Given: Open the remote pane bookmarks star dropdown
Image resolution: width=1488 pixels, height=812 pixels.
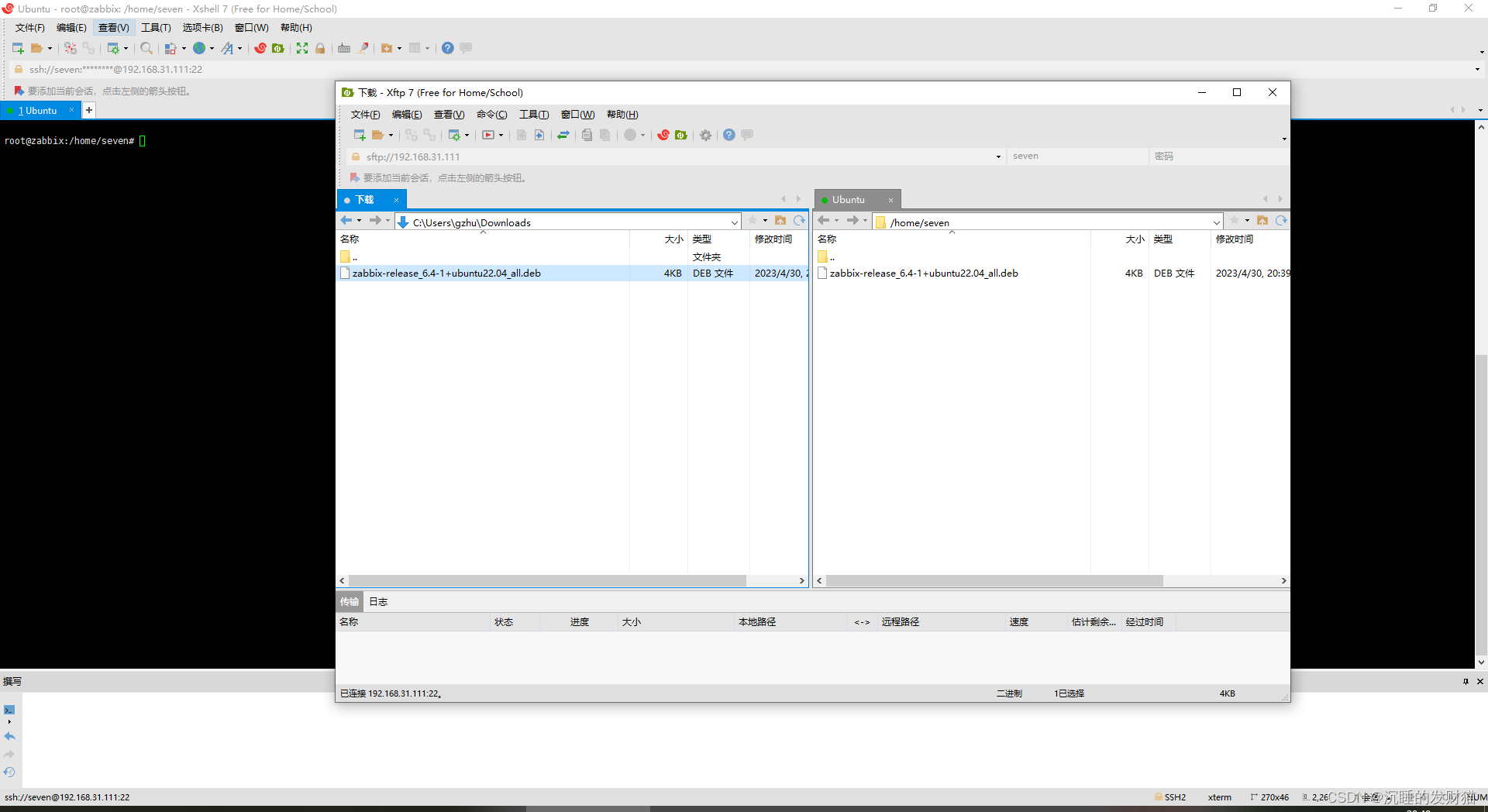Looking at the screenshot, I should coord(1247,221).
